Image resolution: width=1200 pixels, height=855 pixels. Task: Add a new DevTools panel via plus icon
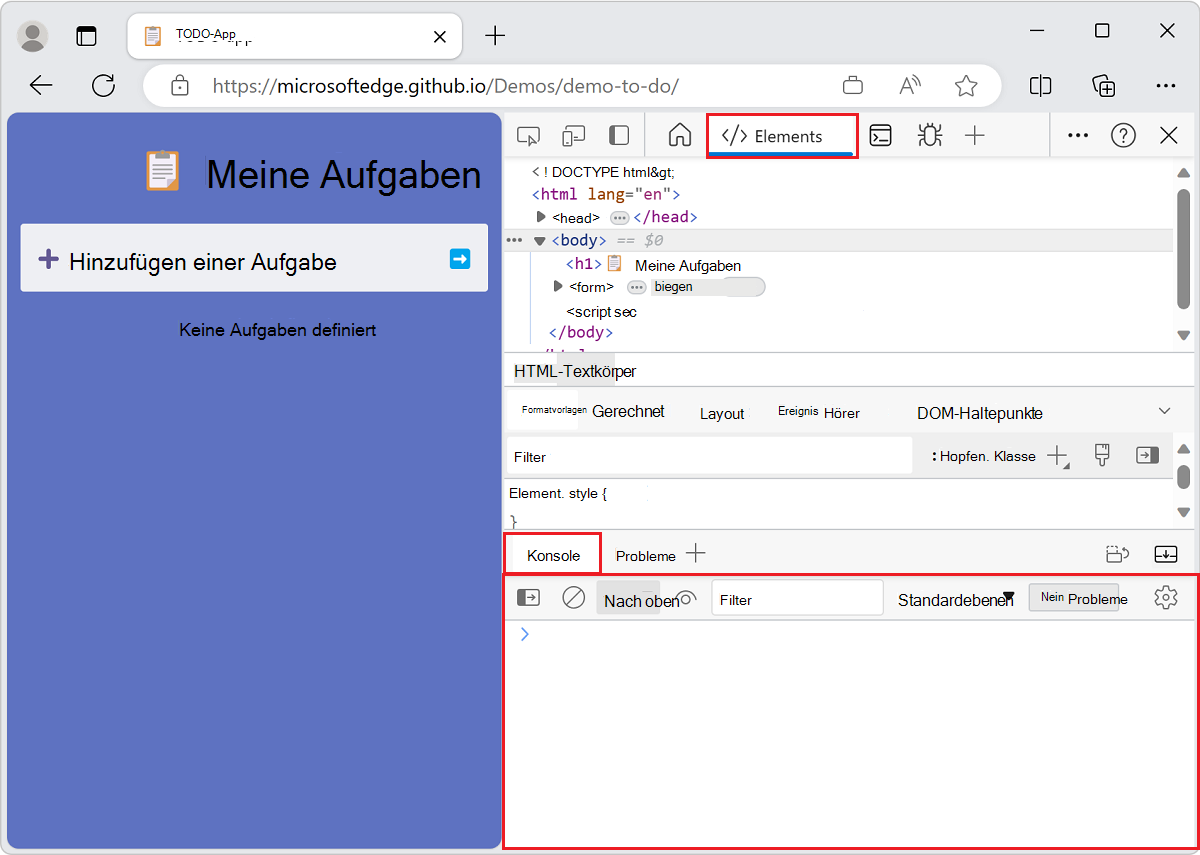pos(974,135)
